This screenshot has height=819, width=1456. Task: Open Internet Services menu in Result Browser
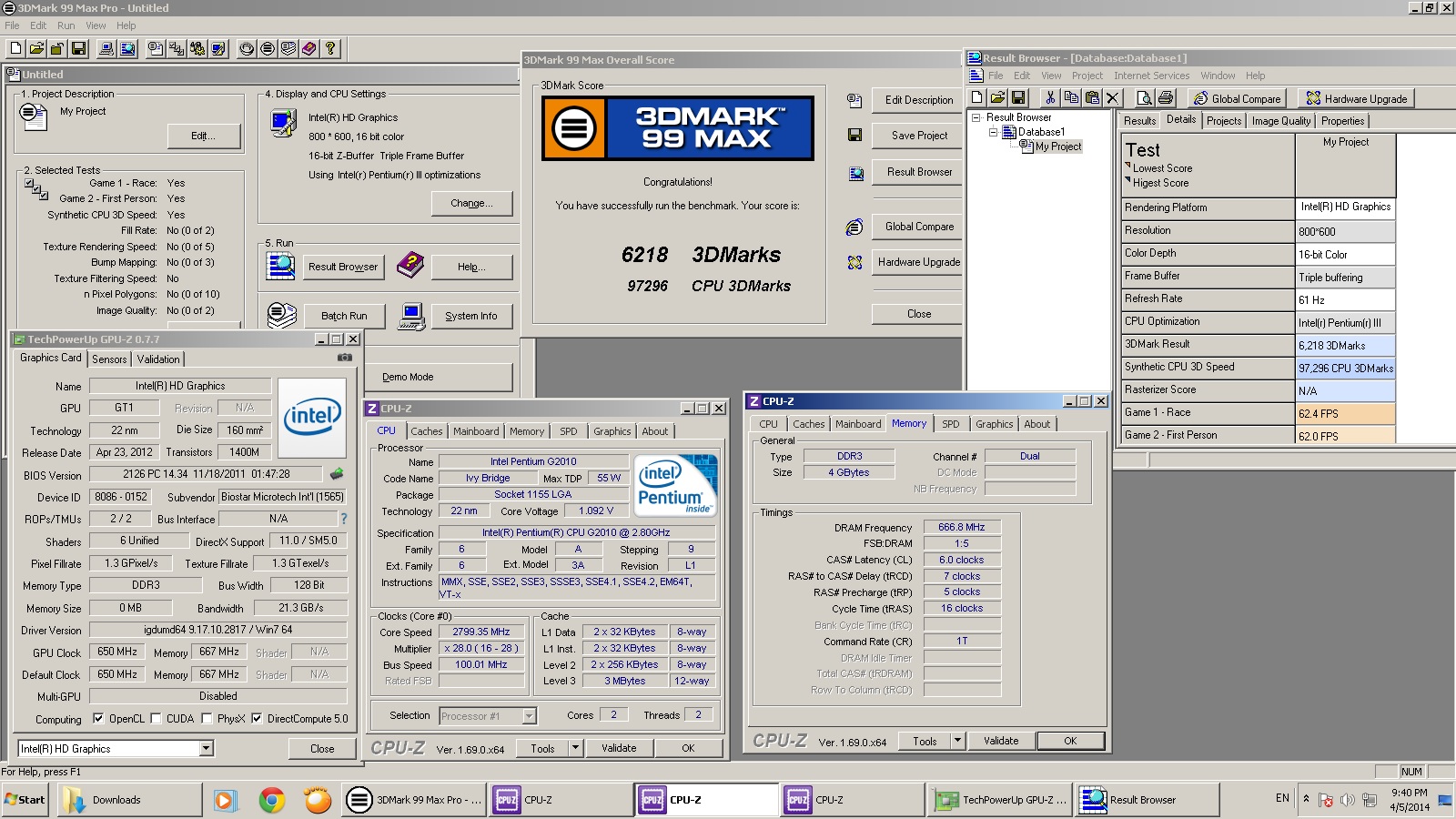[x=1151, y=76]
